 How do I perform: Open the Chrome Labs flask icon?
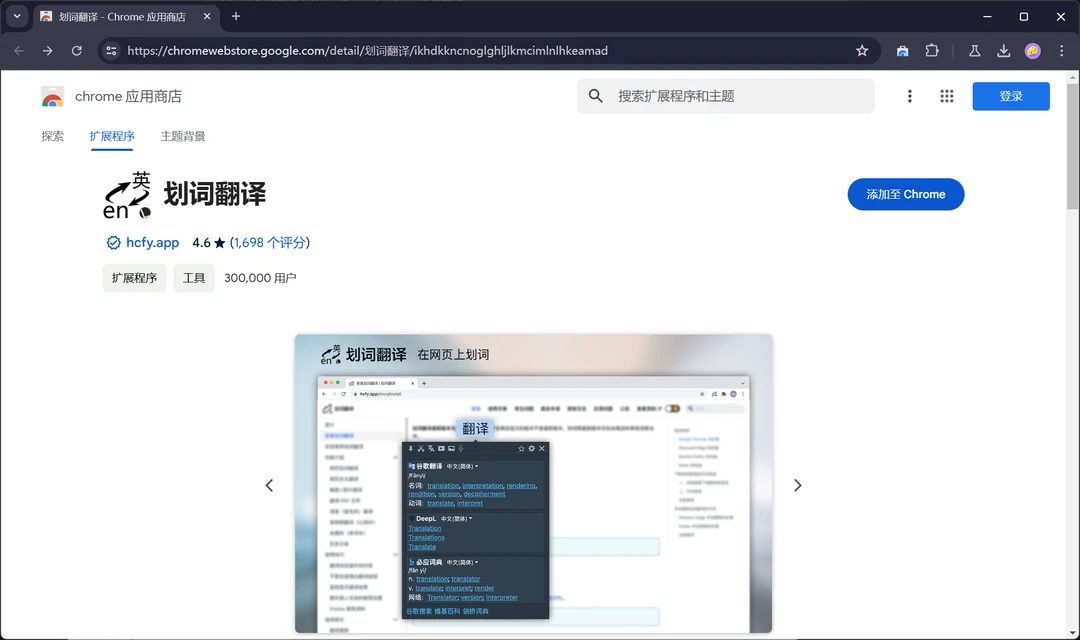click(975, 50)
